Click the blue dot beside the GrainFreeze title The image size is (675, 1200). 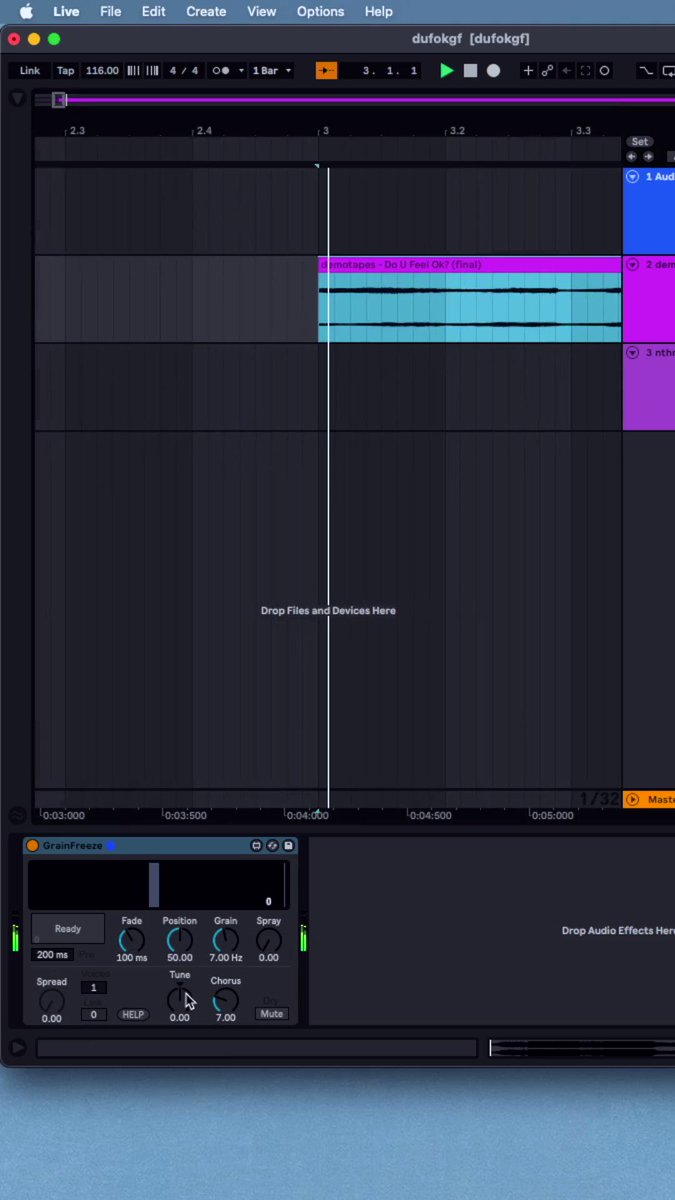[x=111, y=846]
